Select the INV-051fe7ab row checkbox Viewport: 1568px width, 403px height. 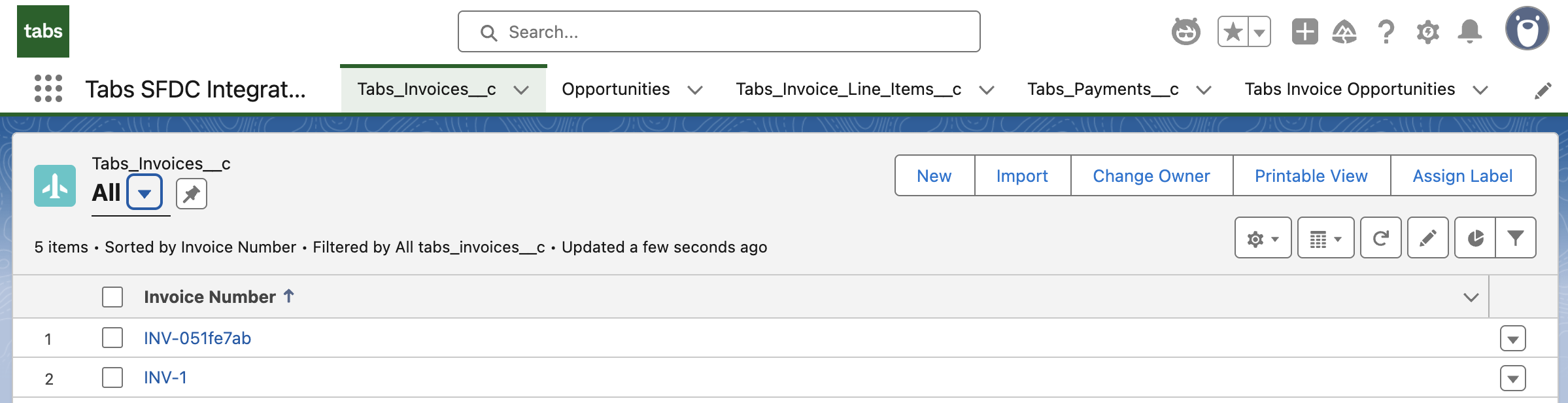coord(112,338)
